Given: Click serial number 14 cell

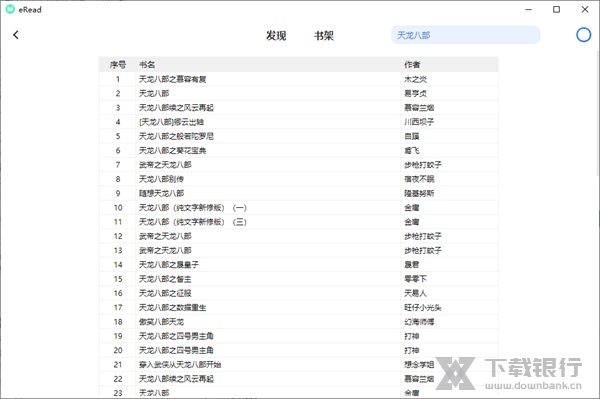Looking at the screenshot, I should [118, 265].
